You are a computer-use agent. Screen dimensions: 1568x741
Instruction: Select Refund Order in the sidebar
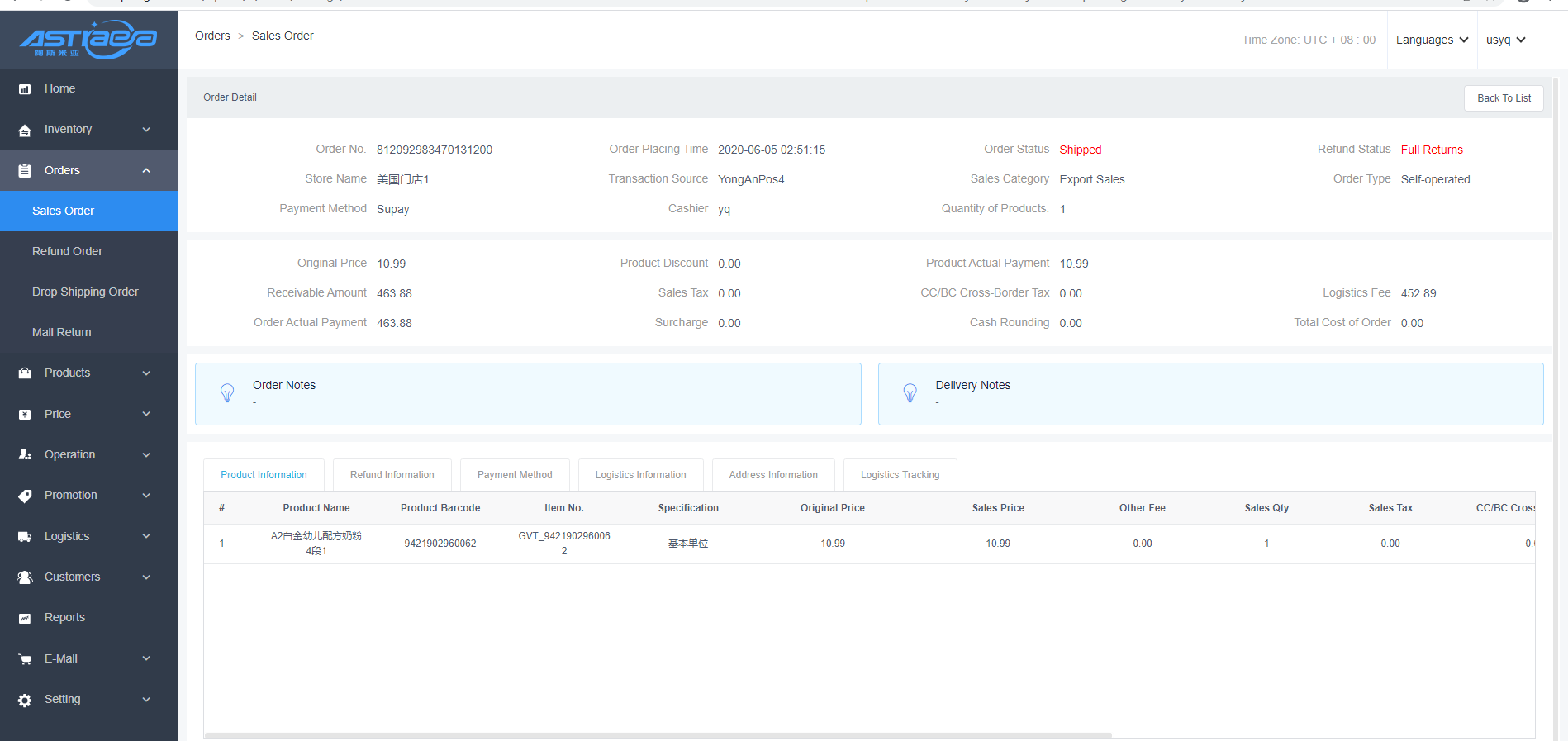click(x=68, y=251)
